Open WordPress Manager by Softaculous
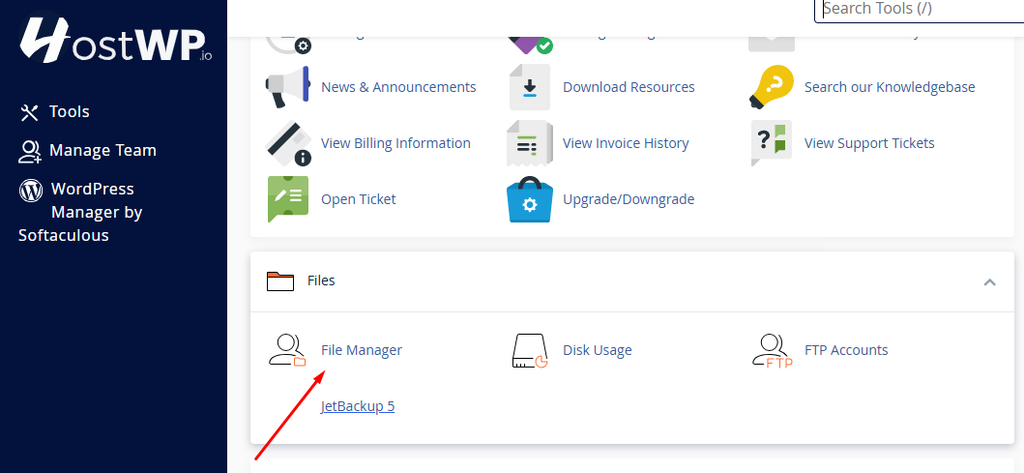 [x=80, y=212]
